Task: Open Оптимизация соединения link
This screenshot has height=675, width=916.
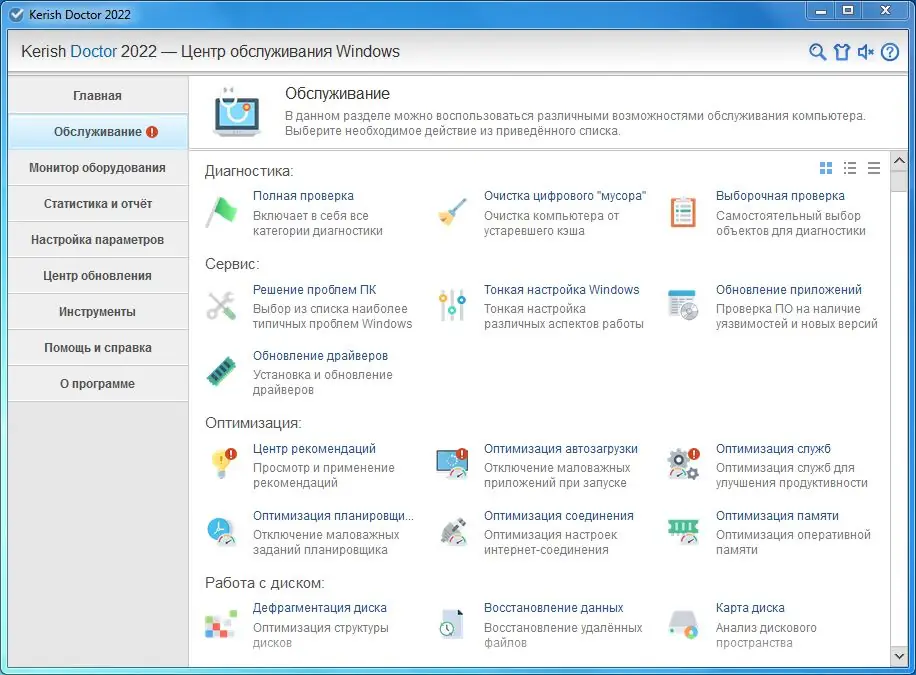Action: pyautogui.click(x=558, y=515)
